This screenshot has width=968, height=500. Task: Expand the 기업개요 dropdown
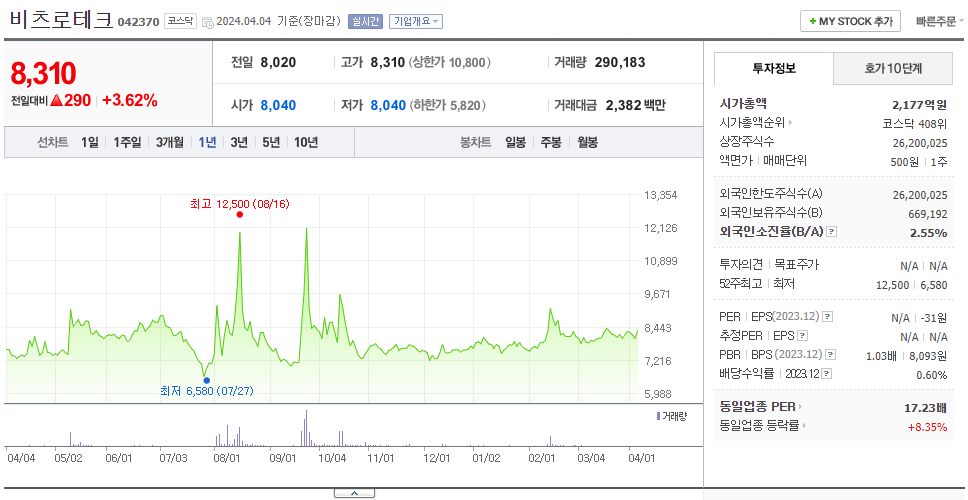(x=415, y=22)
